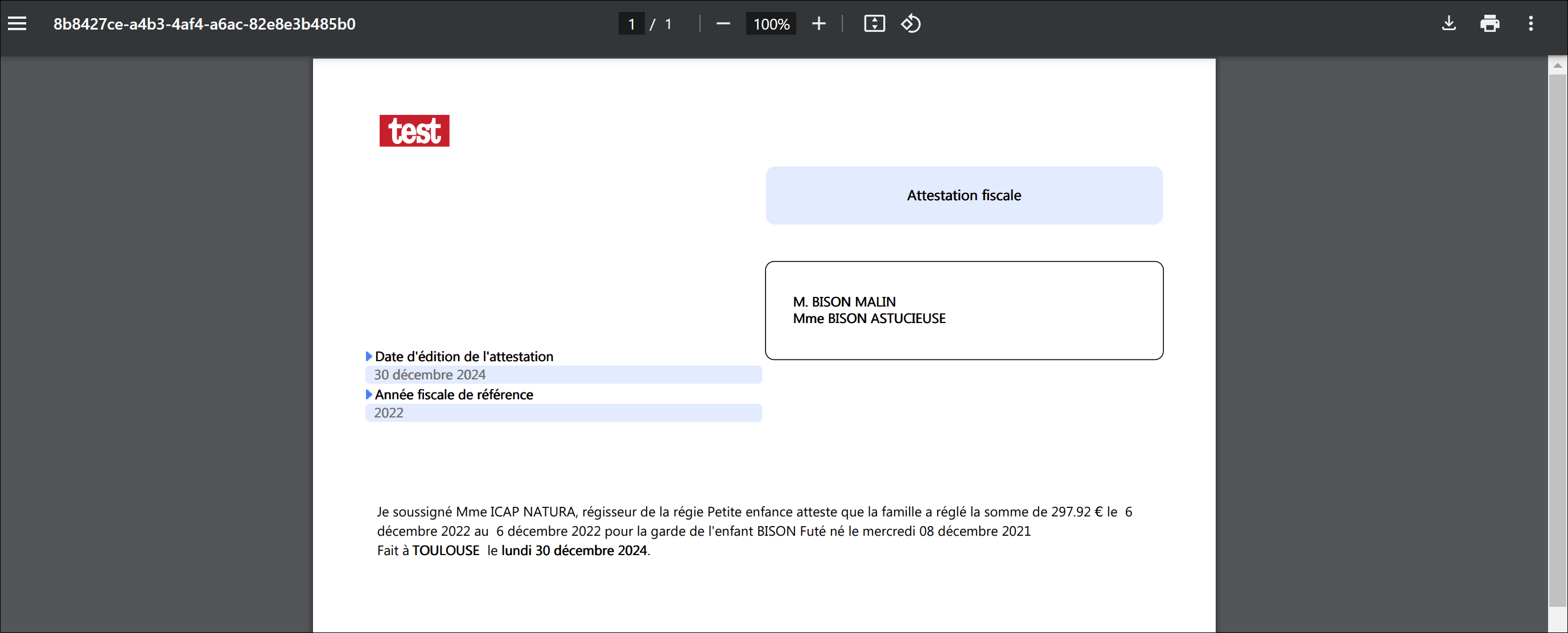The height and width of the screenshot is (633, 1568).
Task: Click the Date d'édition de l'attestation label
Action: point(464,357)
